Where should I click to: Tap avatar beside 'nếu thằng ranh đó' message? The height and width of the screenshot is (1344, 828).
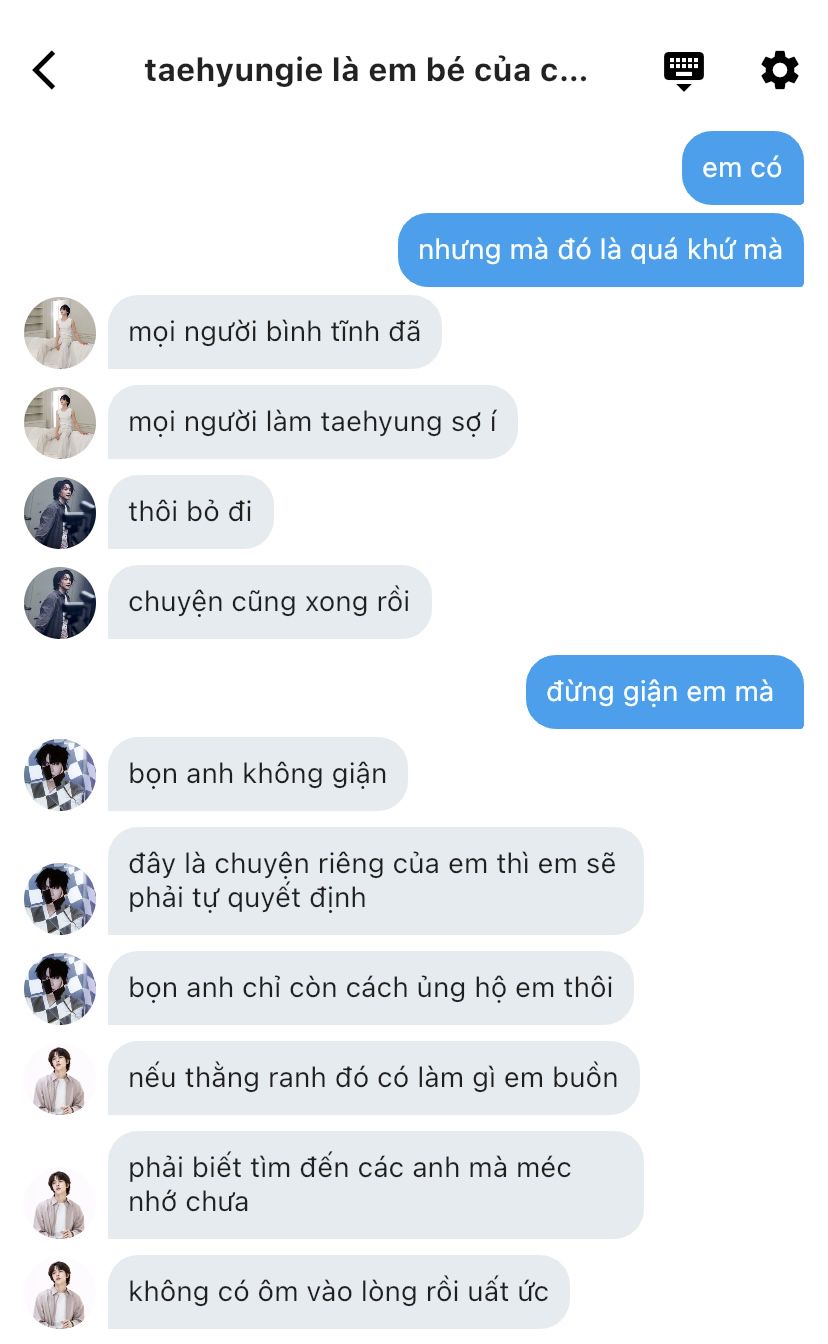pyautogui.click(x=60, y=1078)
